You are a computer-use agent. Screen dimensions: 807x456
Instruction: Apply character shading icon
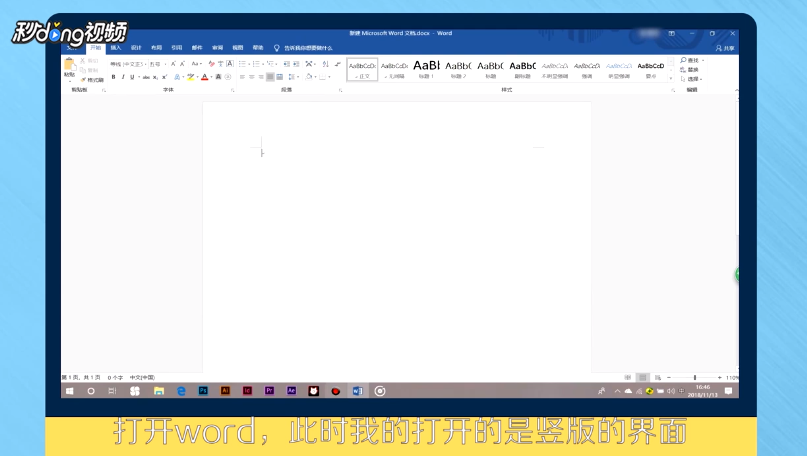218,77
